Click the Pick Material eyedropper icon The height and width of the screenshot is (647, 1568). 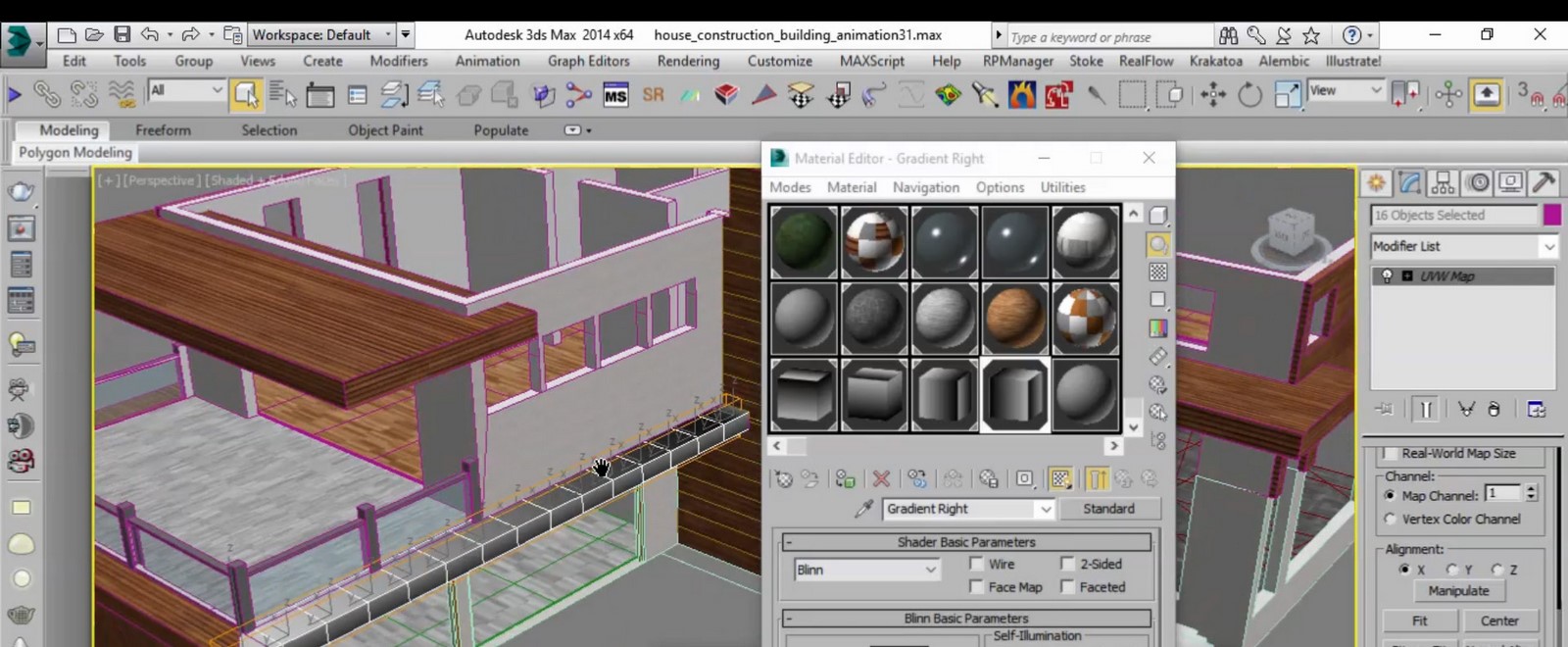863,509
